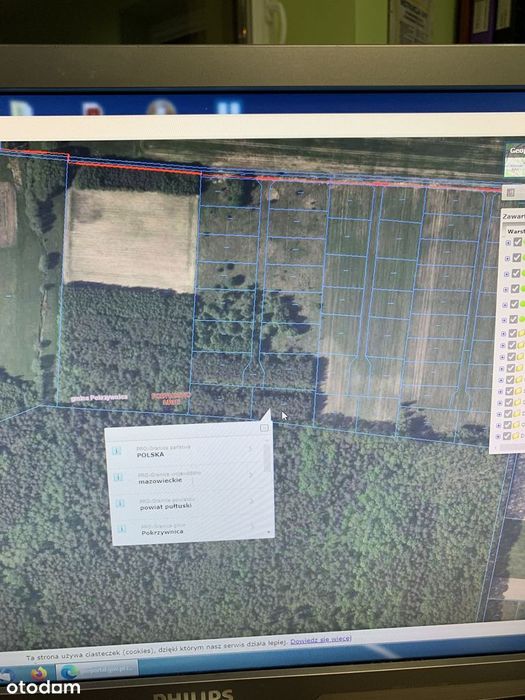525x700 pixels.
Task: Expand the first yellow folder layer node
Action: pyautogui.click(x=504, y=334)
